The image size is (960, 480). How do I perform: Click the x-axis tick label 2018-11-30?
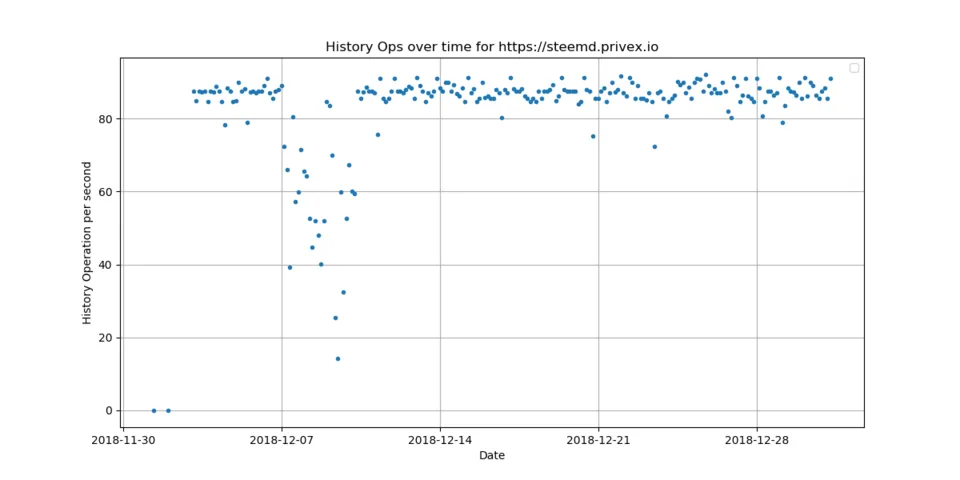click(x=123, y=440)
